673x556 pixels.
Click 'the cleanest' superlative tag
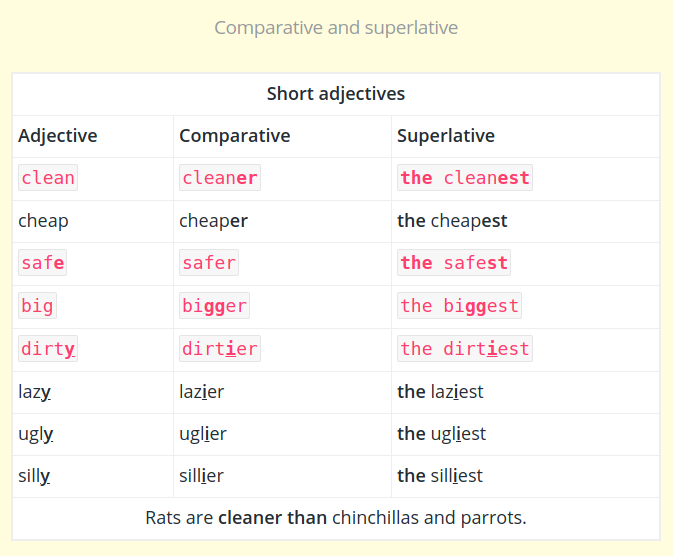[465, 177]
